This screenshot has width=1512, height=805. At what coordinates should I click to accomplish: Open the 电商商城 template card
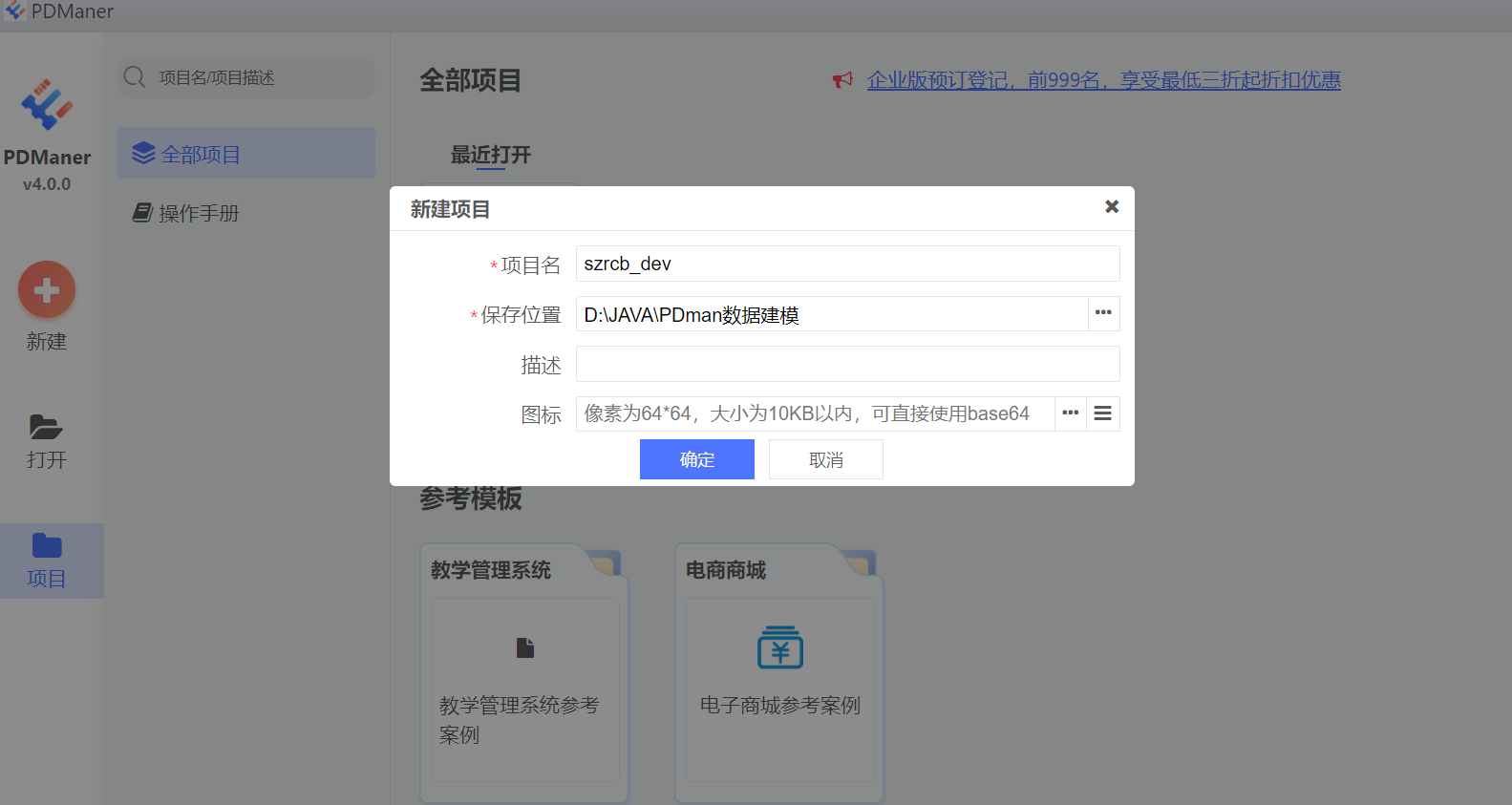tap(779, 673)
